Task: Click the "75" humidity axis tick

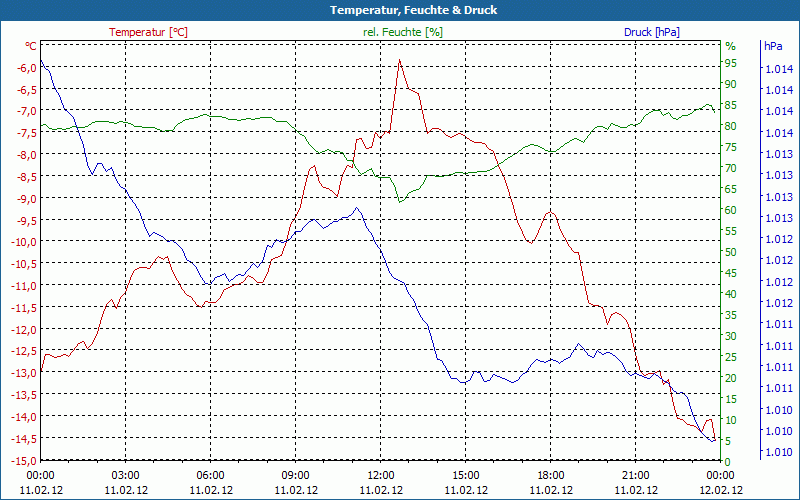Action: coord(731,147)
